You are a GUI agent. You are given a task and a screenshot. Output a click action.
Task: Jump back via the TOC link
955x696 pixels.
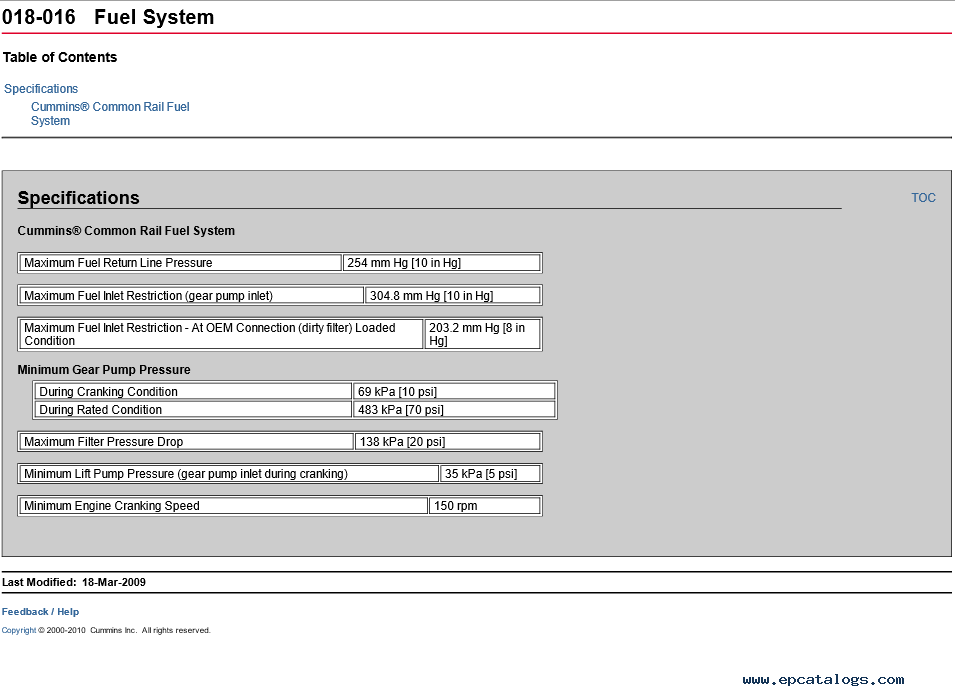click(923, 198)
